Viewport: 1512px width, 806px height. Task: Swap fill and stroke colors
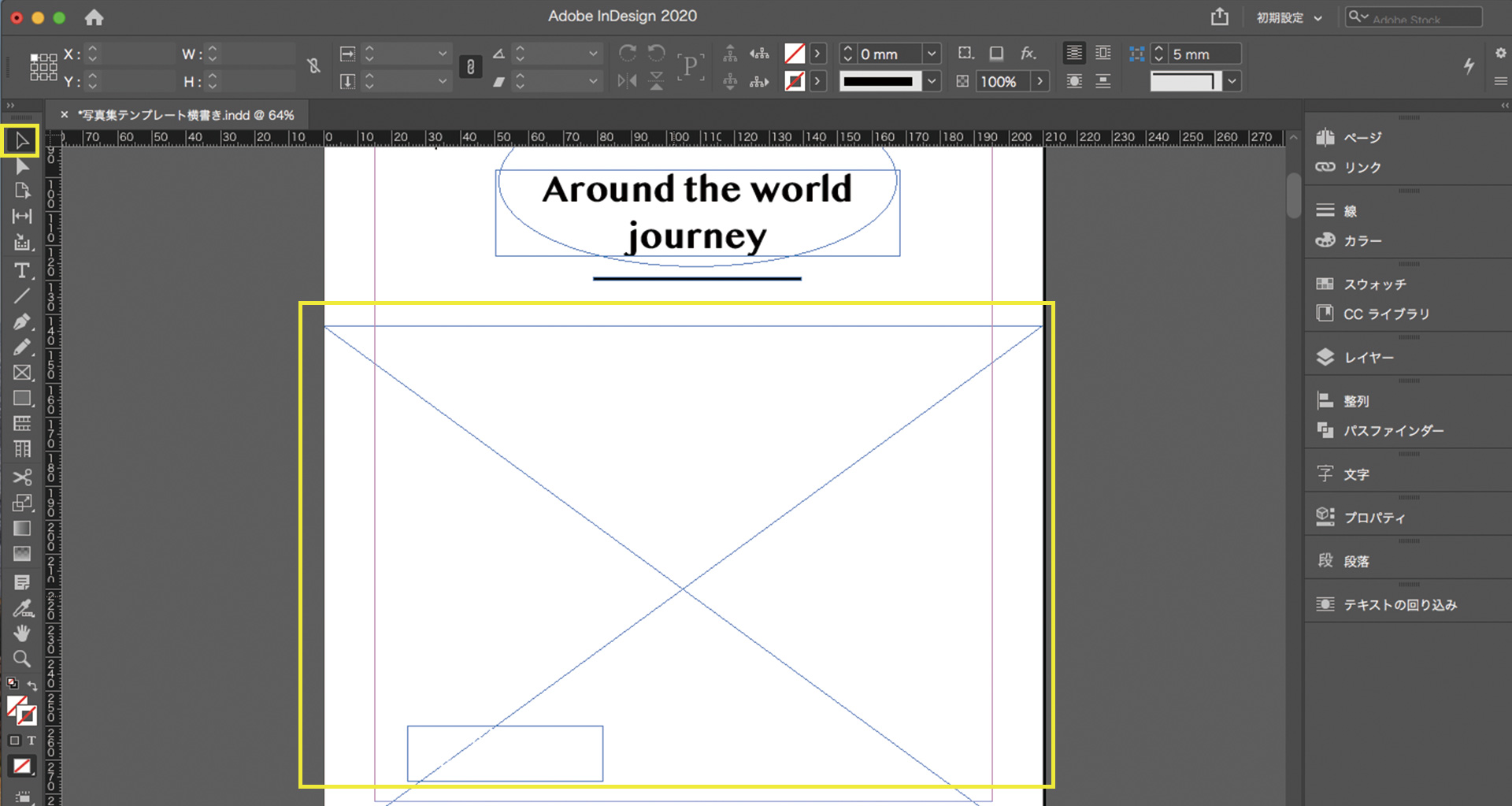tap(32, 685)
